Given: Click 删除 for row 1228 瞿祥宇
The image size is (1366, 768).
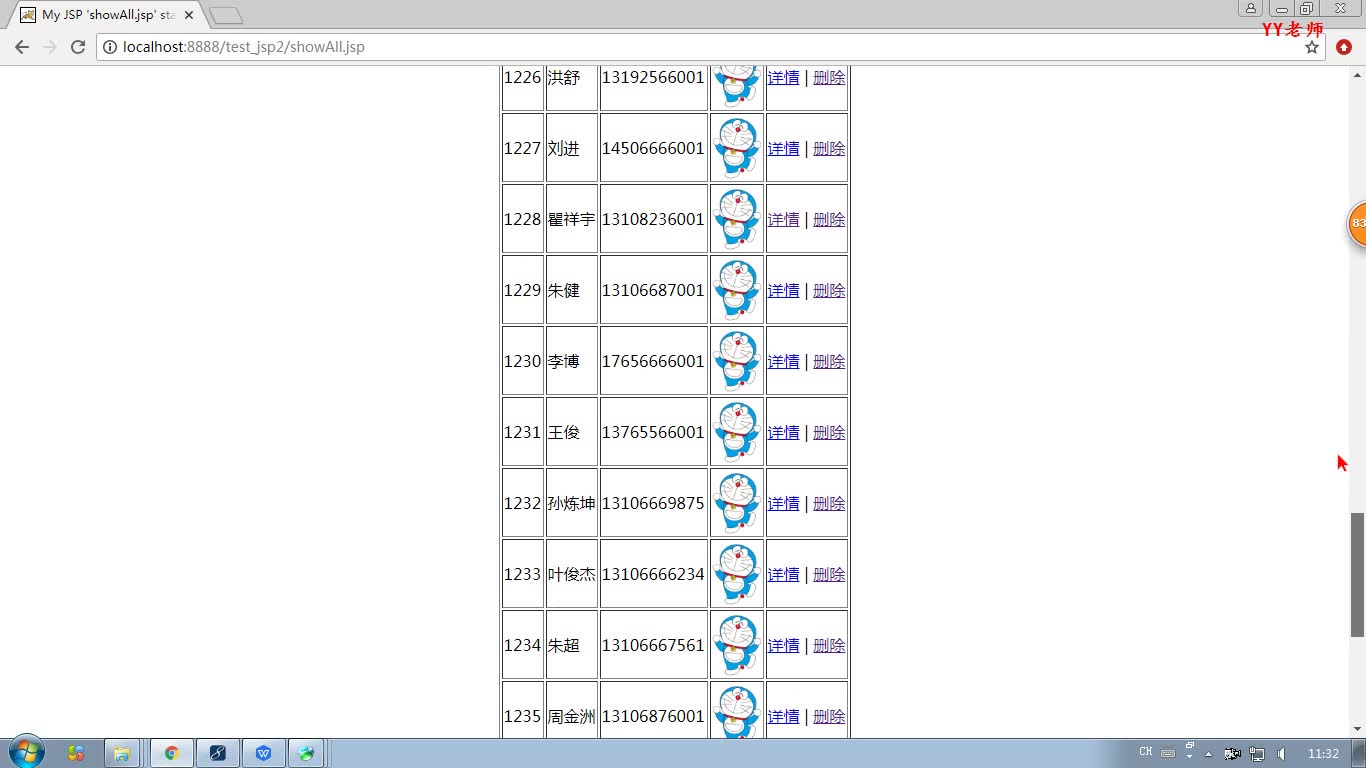Looking at the screenshot, I should [829, 219].
